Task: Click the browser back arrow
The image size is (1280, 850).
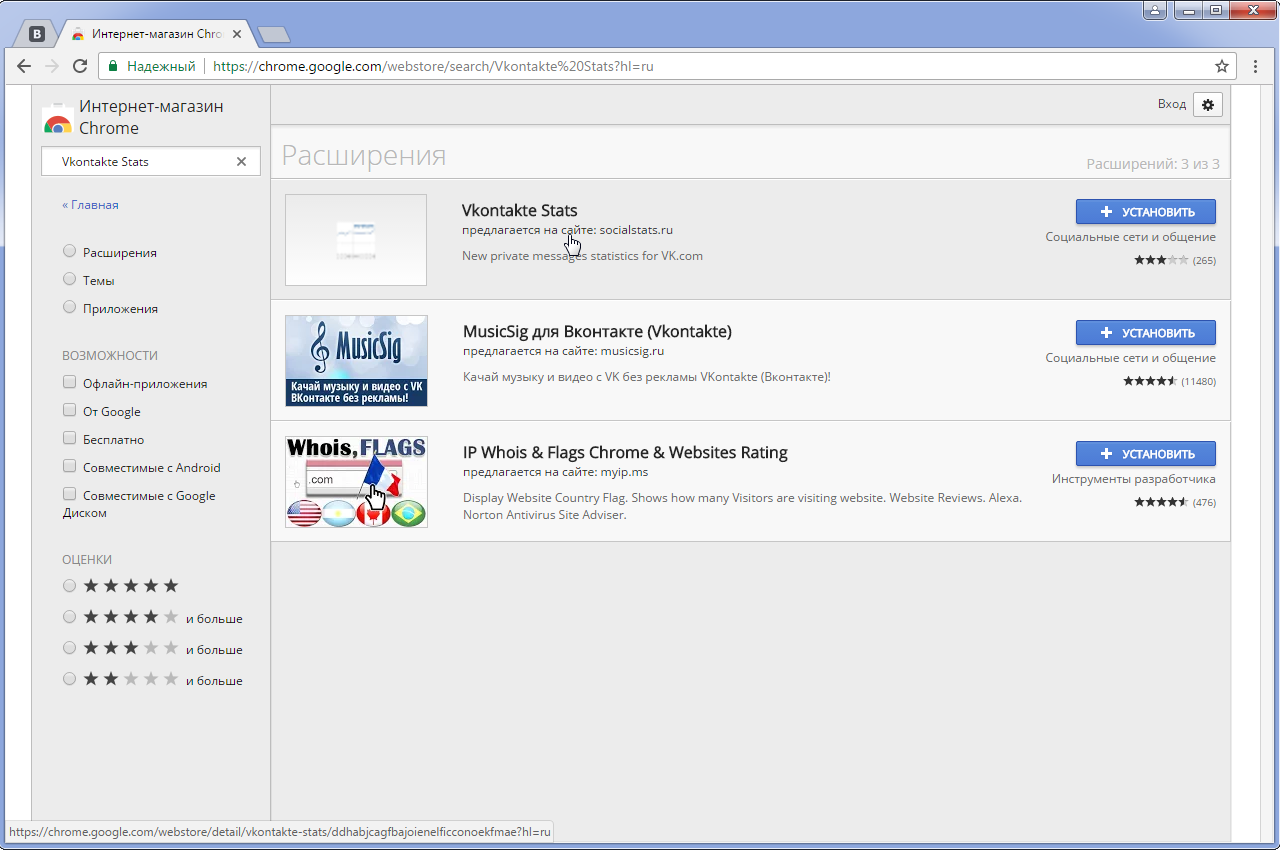Action: pyautogui.click(x=23, y=67)
